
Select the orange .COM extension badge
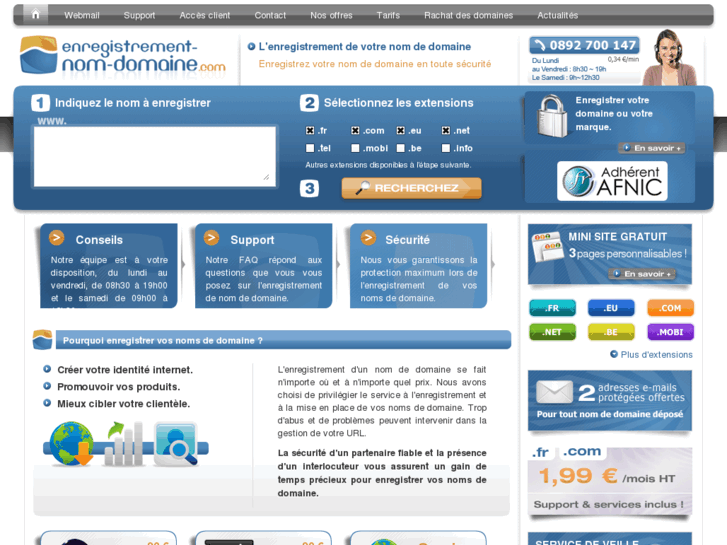click(670, 308)
